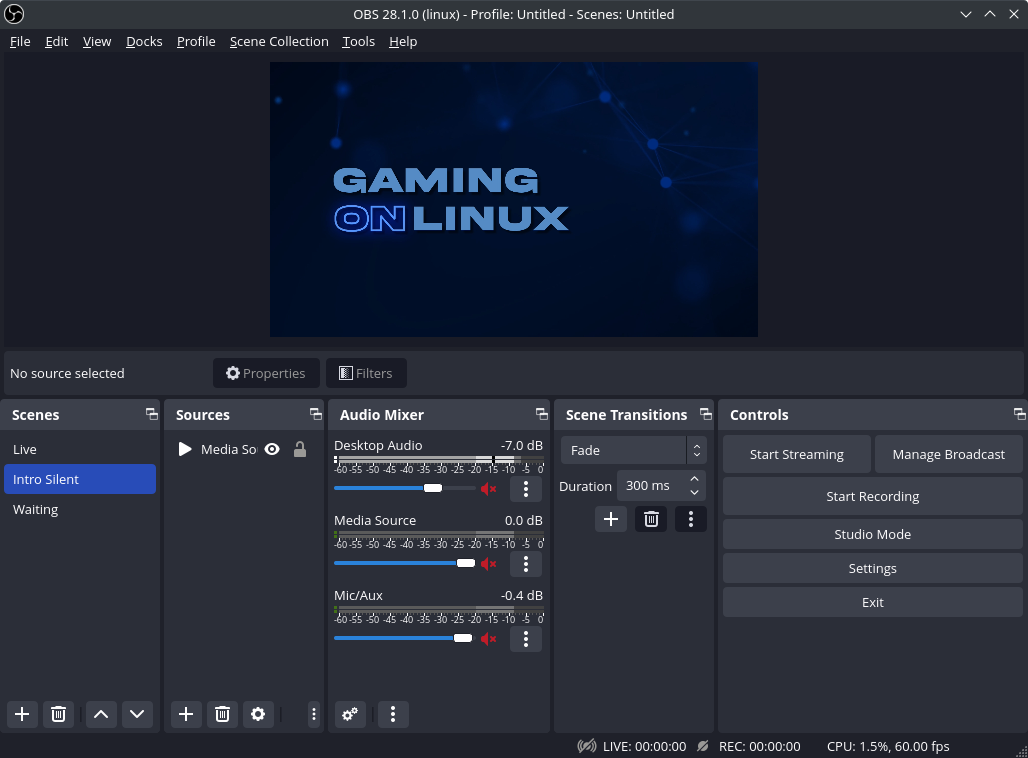Open the Tools menu
The image size is (1028, 758).
coord(359,41)
